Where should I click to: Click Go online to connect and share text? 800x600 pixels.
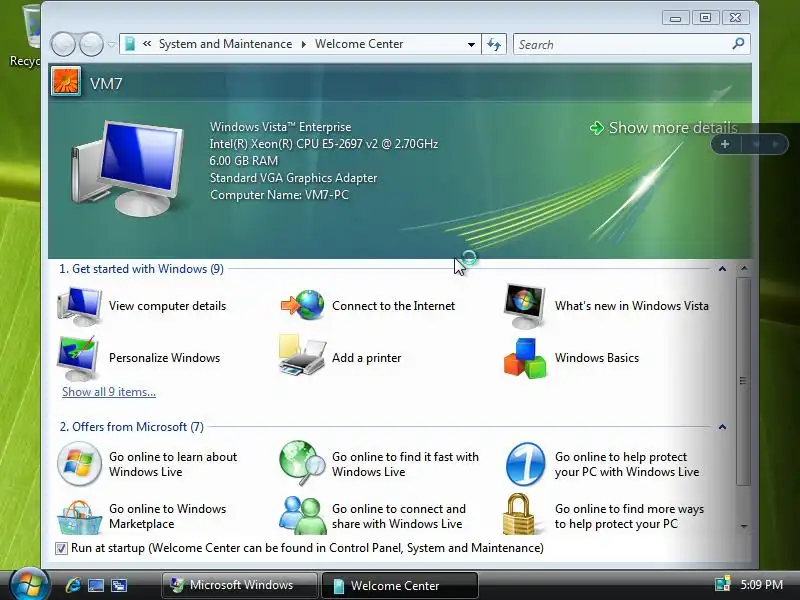[398, 516]
